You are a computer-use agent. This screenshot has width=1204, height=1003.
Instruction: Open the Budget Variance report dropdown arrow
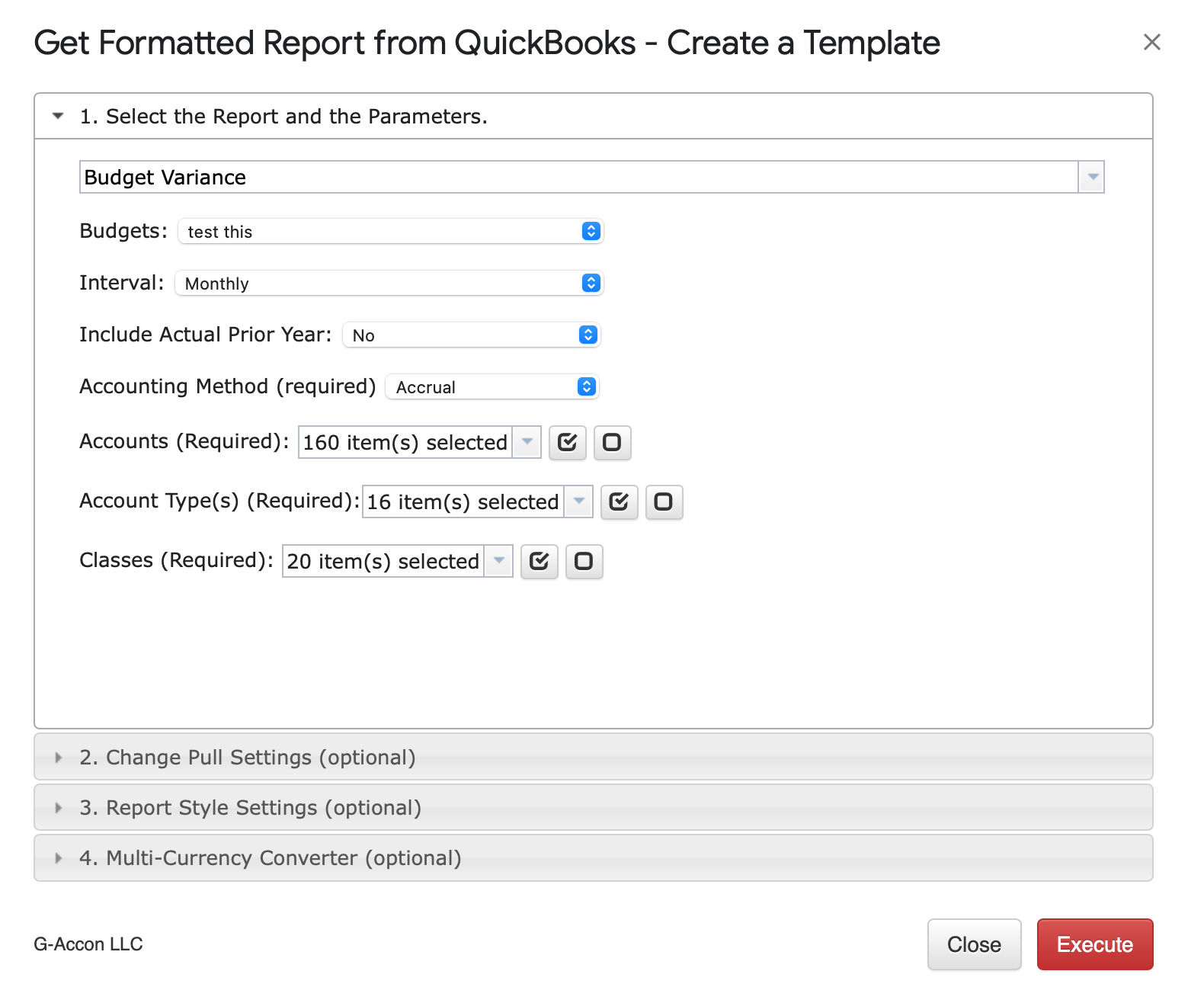click(1092, 177)
